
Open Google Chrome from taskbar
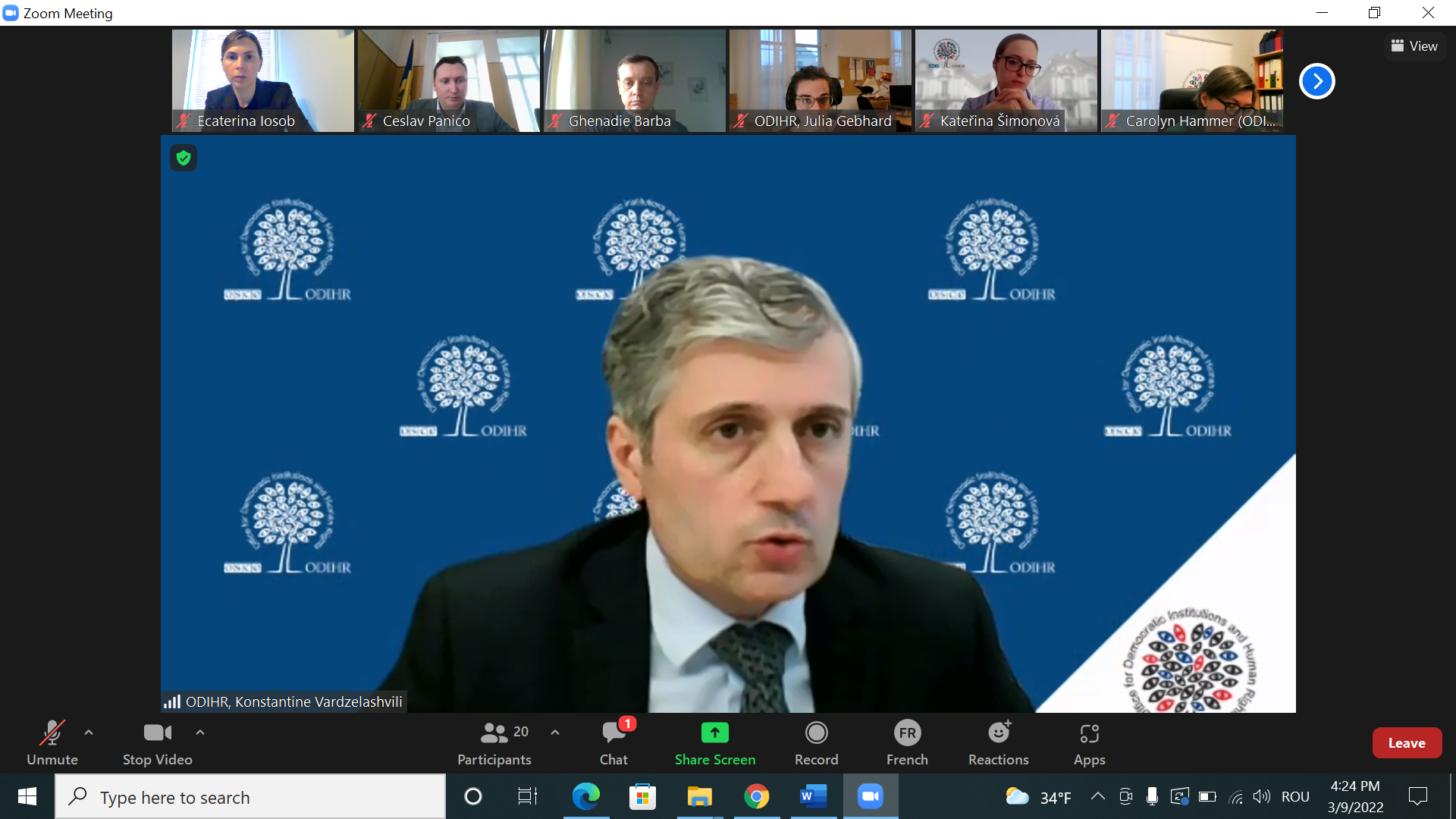pos(756,796)
